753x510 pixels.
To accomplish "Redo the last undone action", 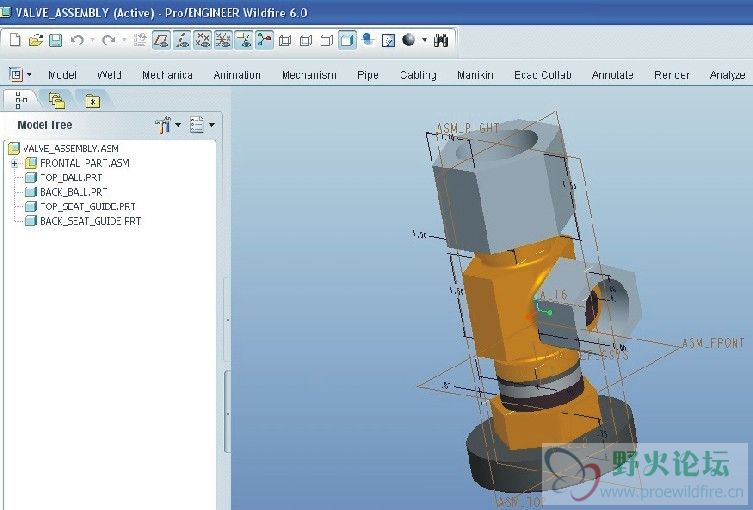I will [109, 40].
